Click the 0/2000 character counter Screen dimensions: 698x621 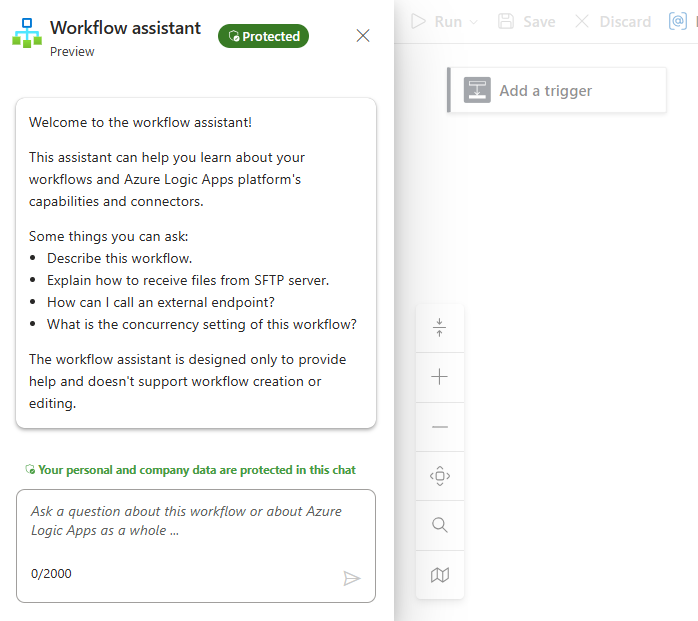pyautogui.click(x=51, y=573)
